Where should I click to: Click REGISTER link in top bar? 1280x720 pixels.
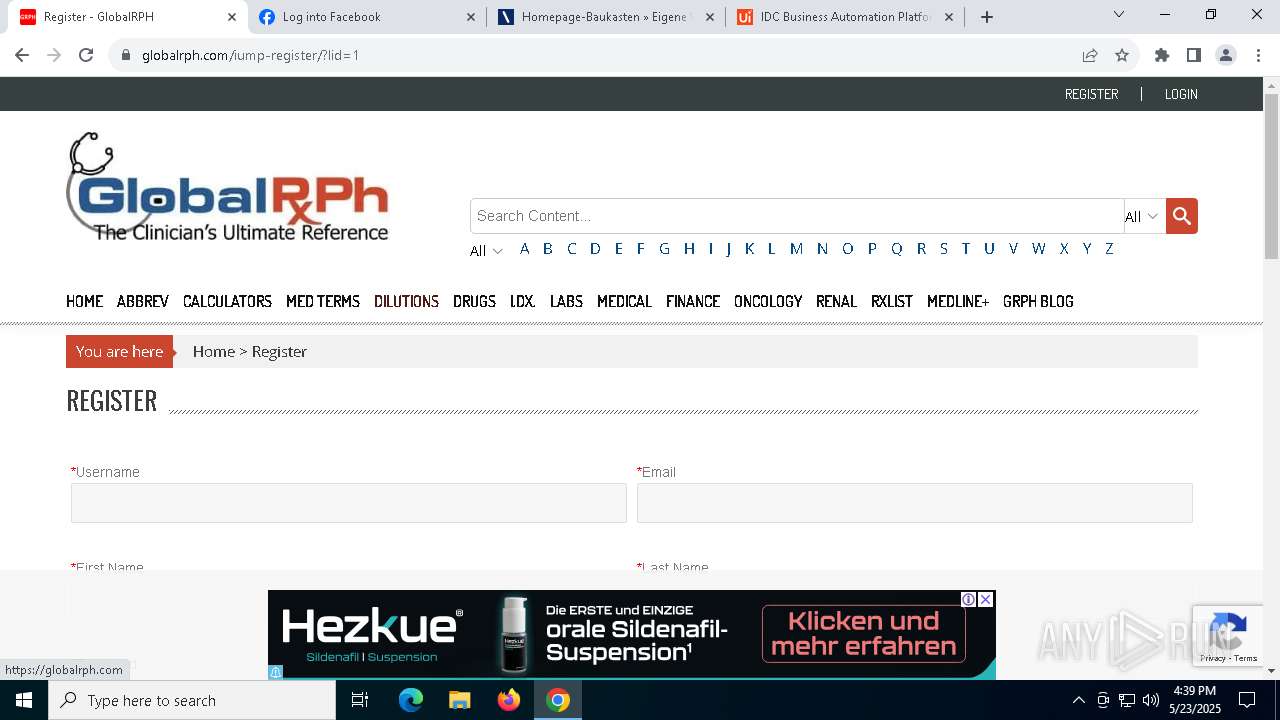(x=1091, y=94)
